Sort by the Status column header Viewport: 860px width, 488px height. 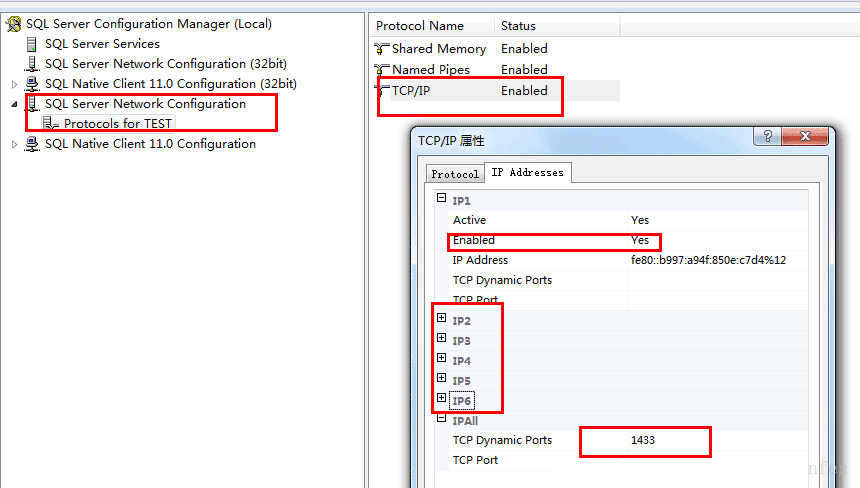pos(519,26)
